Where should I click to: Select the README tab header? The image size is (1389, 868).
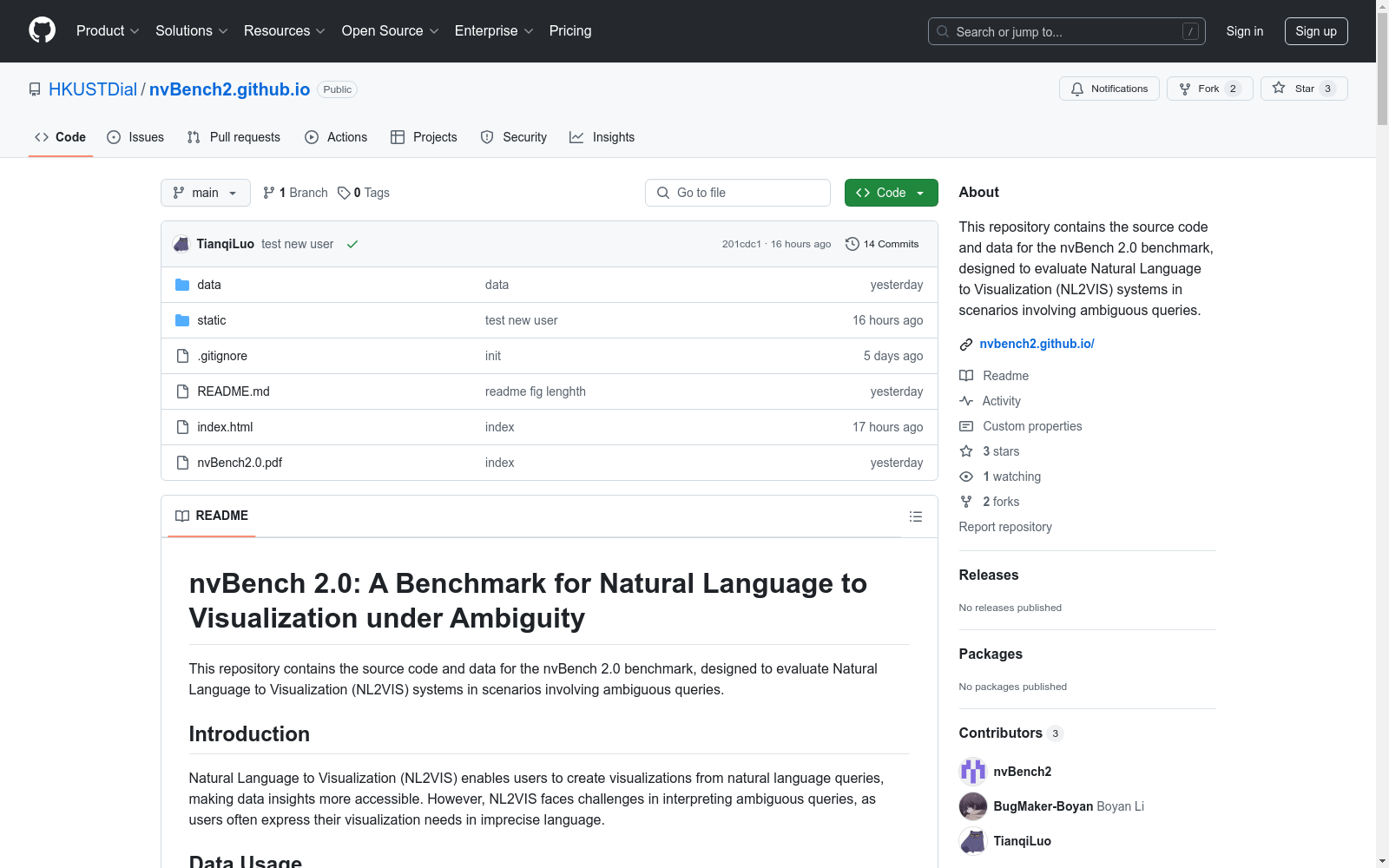coord(212,516)
